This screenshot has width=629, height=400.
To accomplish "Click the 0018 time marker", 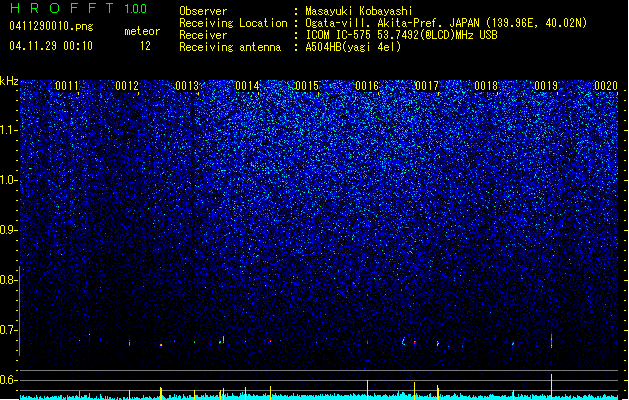I will pos(486,86).
